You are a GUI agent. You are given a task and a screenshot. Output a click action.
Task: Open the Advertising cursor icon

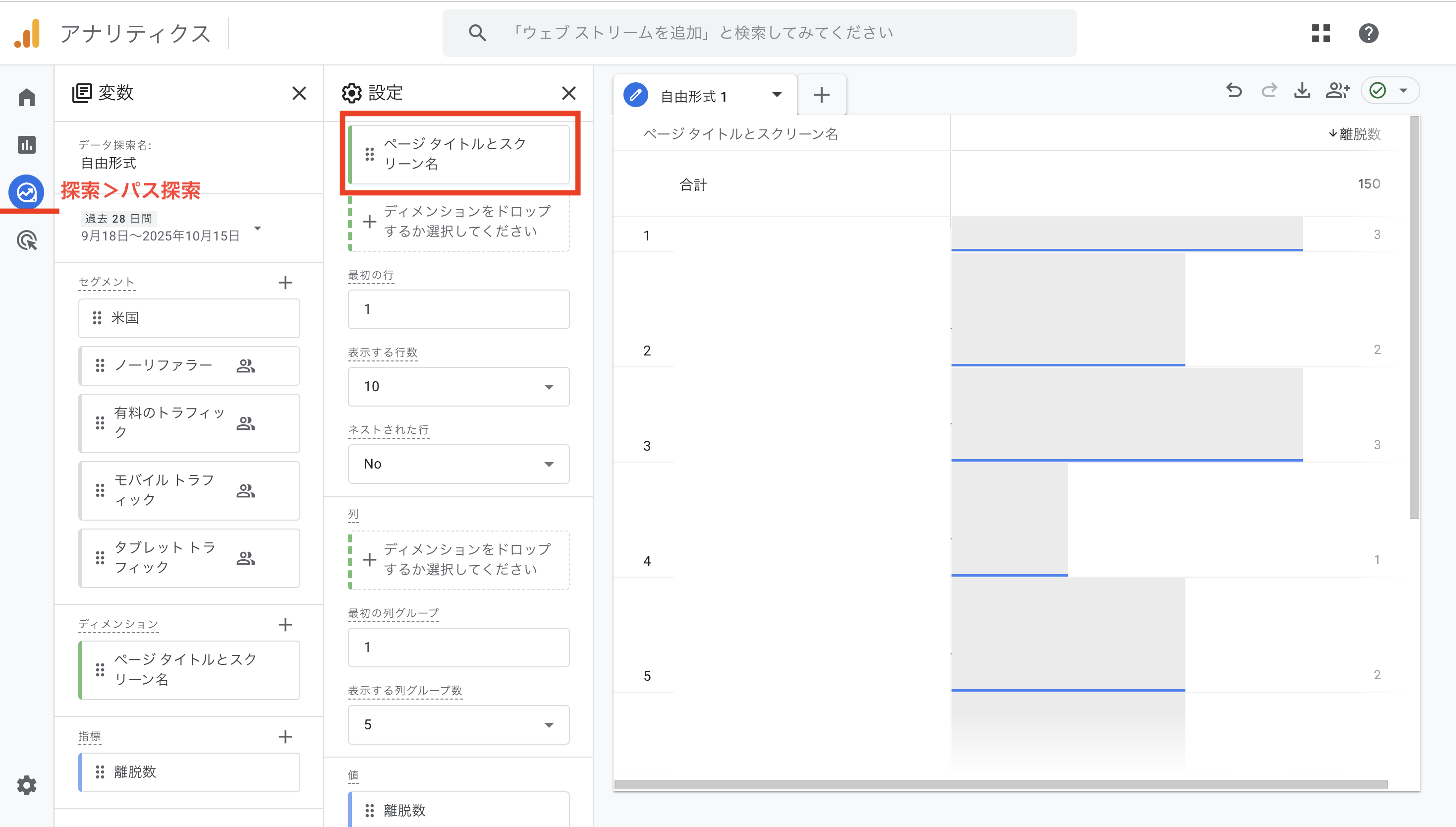tap(26, 240)
